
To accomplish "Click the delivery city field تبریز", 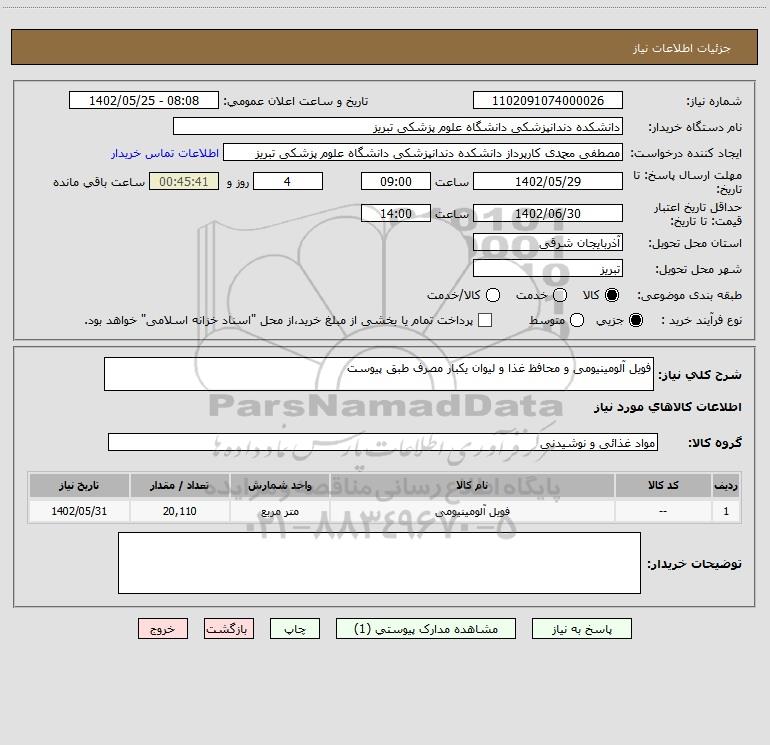I will click(x=548, y=268).
